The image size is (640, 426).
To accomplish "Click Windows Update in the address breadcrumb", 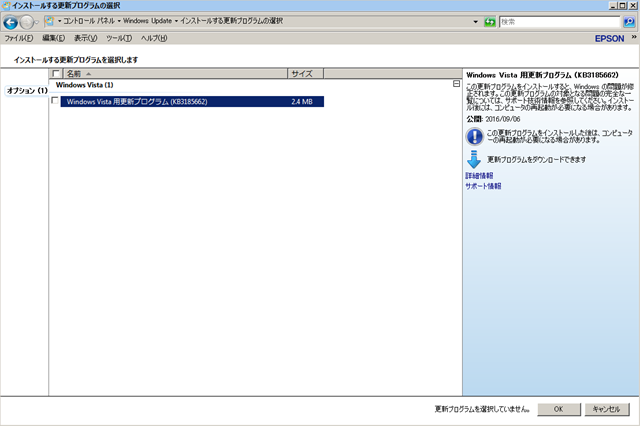I will [147, 21].
